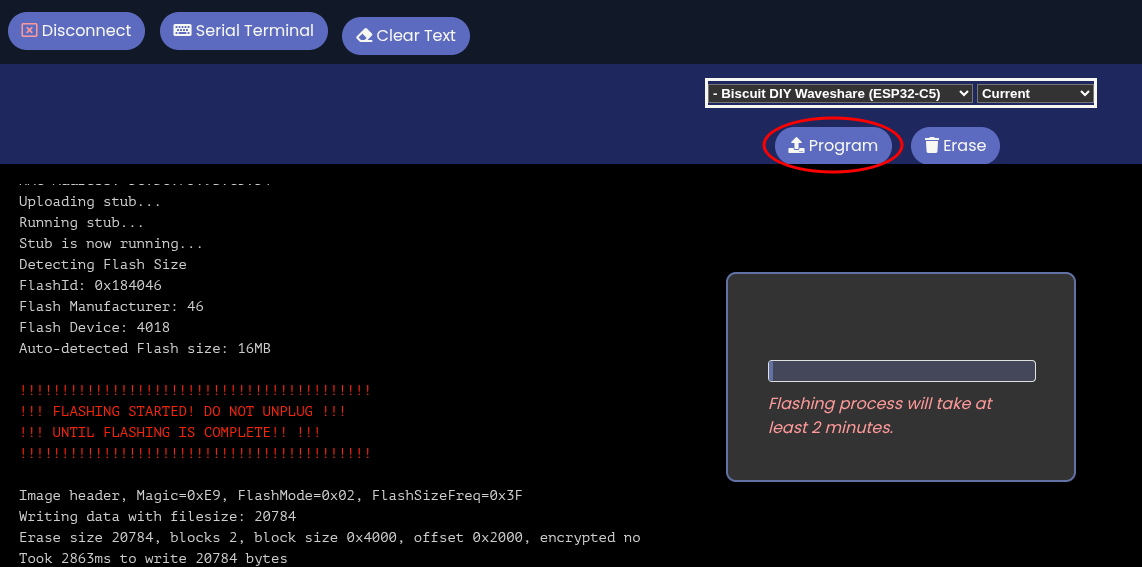Click the 'FlashId: 0x184046' log line
1142x567 pixels.
[x=90, y=285]
